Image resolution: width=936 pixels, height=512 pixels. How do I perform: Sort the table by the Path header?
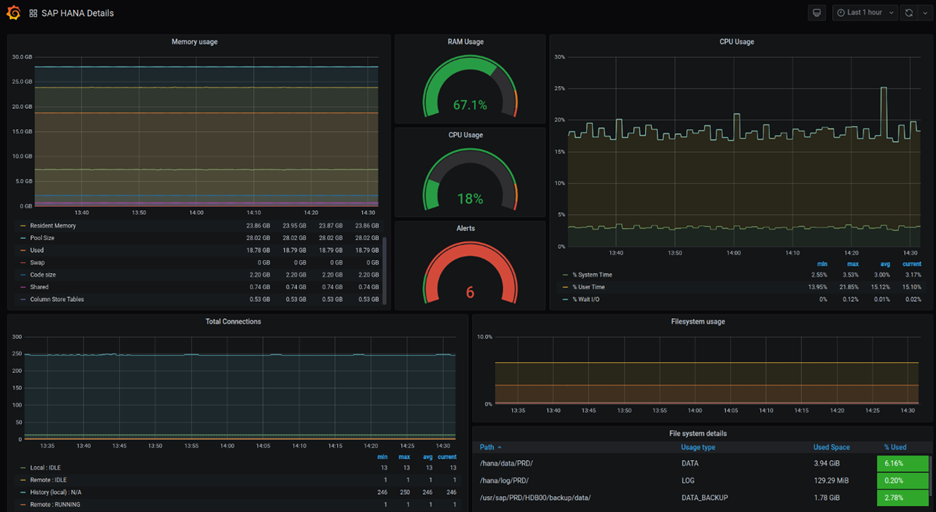[x=487, y=448]
